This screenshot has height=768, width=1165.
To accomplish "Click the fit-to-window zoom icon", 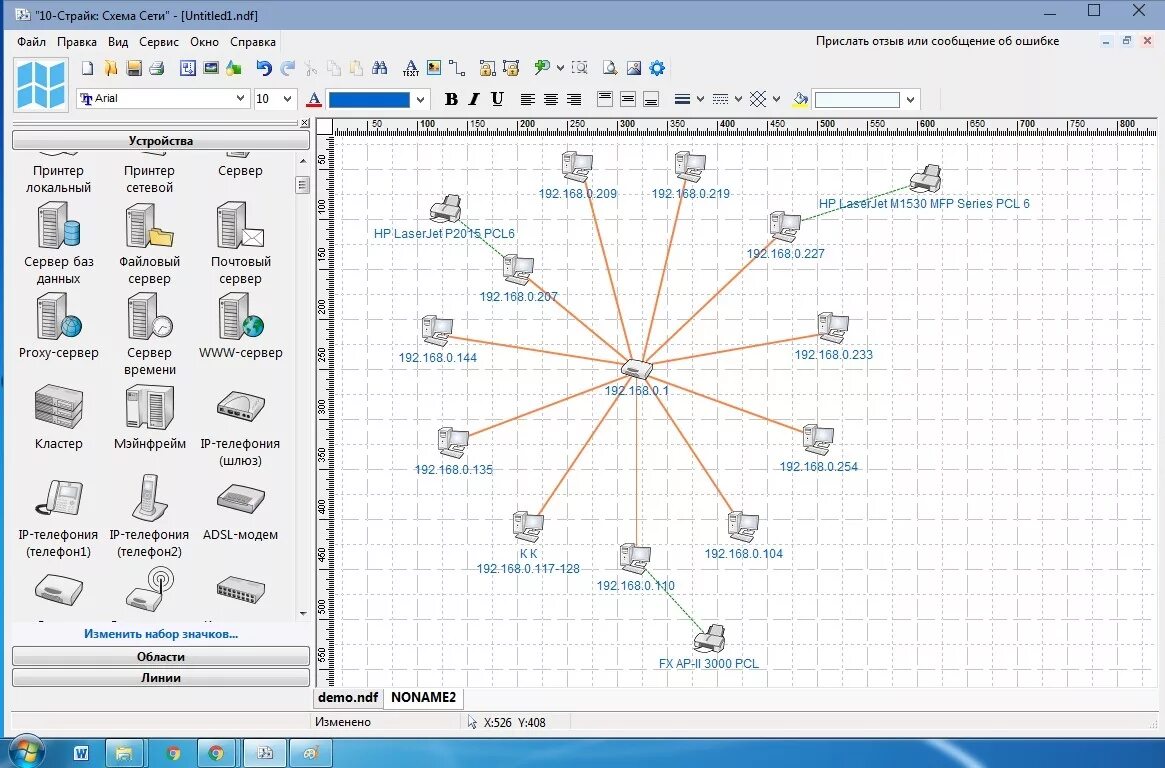I will [x=580, y=68].
